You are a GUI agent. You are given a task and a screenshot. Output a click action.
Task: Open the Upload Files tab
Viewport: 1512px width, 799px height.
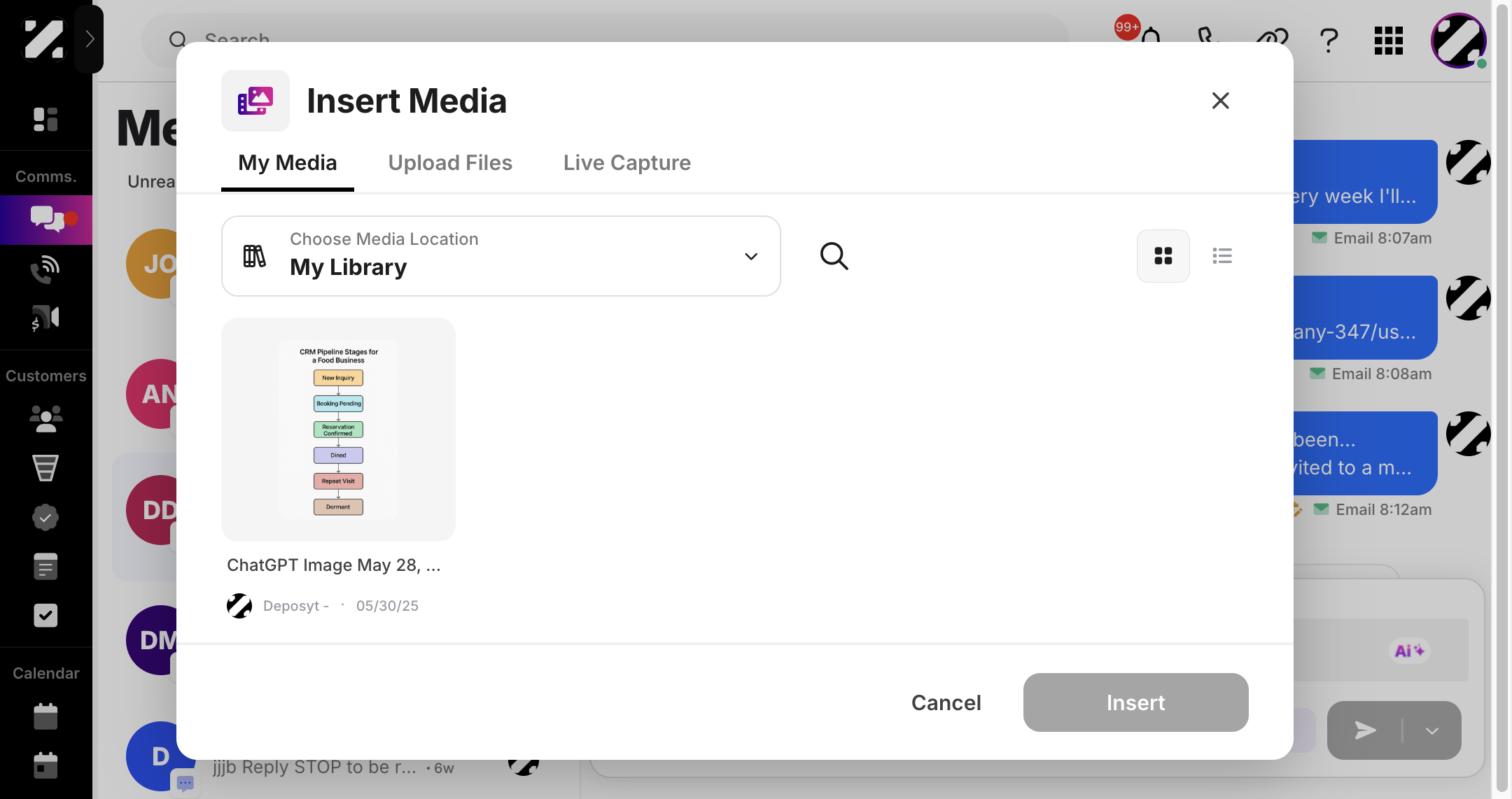[x=450, y=163]
